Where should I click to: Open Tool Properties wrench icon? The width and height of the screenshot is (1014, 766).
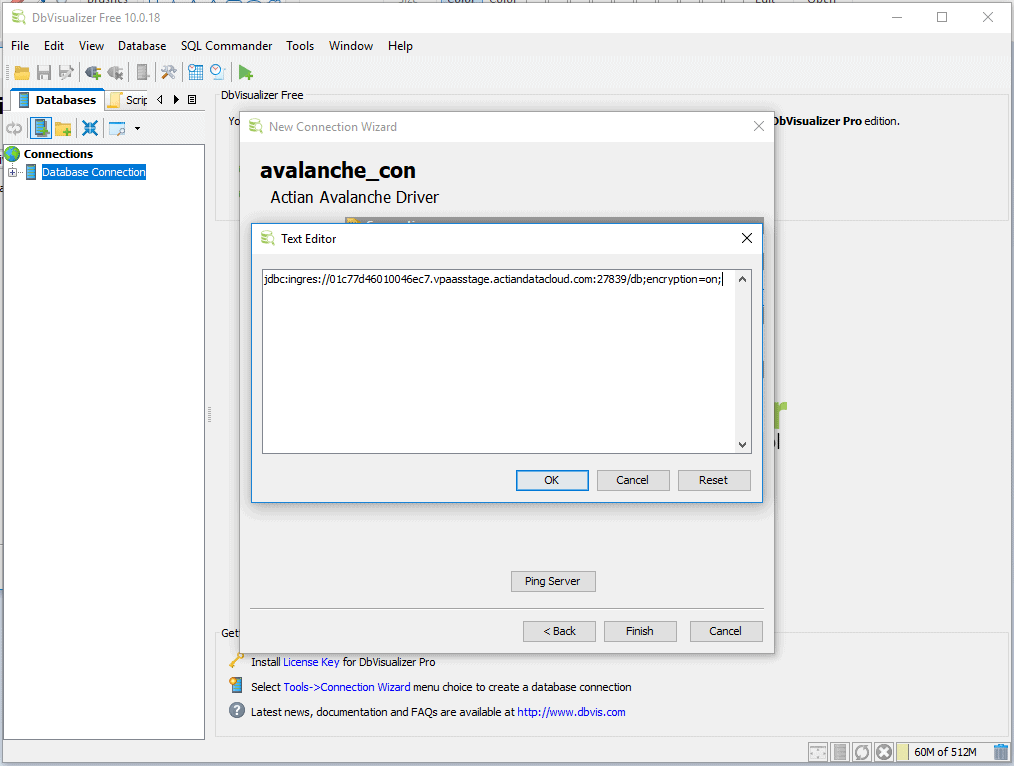point(168,72)
